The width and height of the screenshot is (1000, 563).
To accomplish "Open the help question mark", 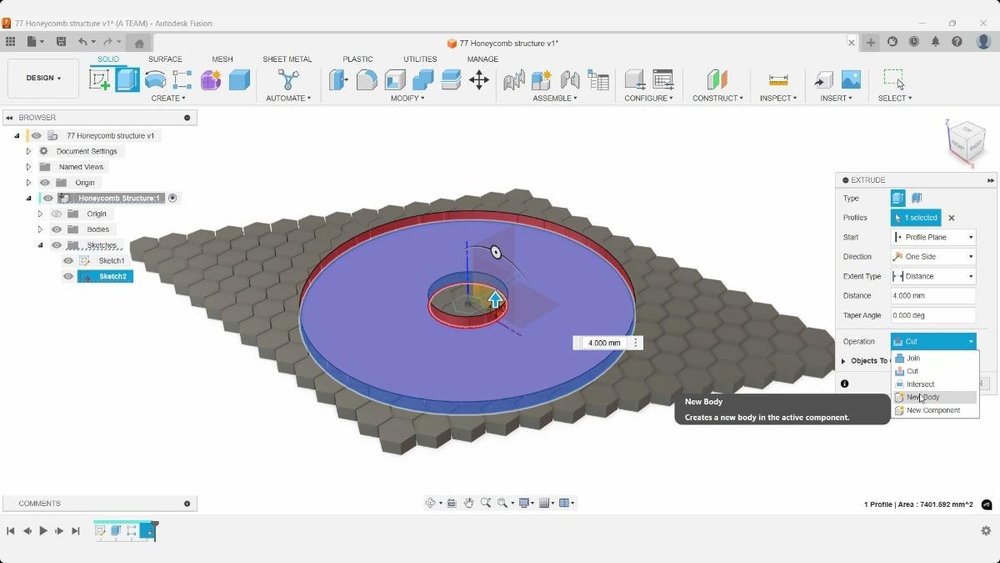I will pos(957,41).
